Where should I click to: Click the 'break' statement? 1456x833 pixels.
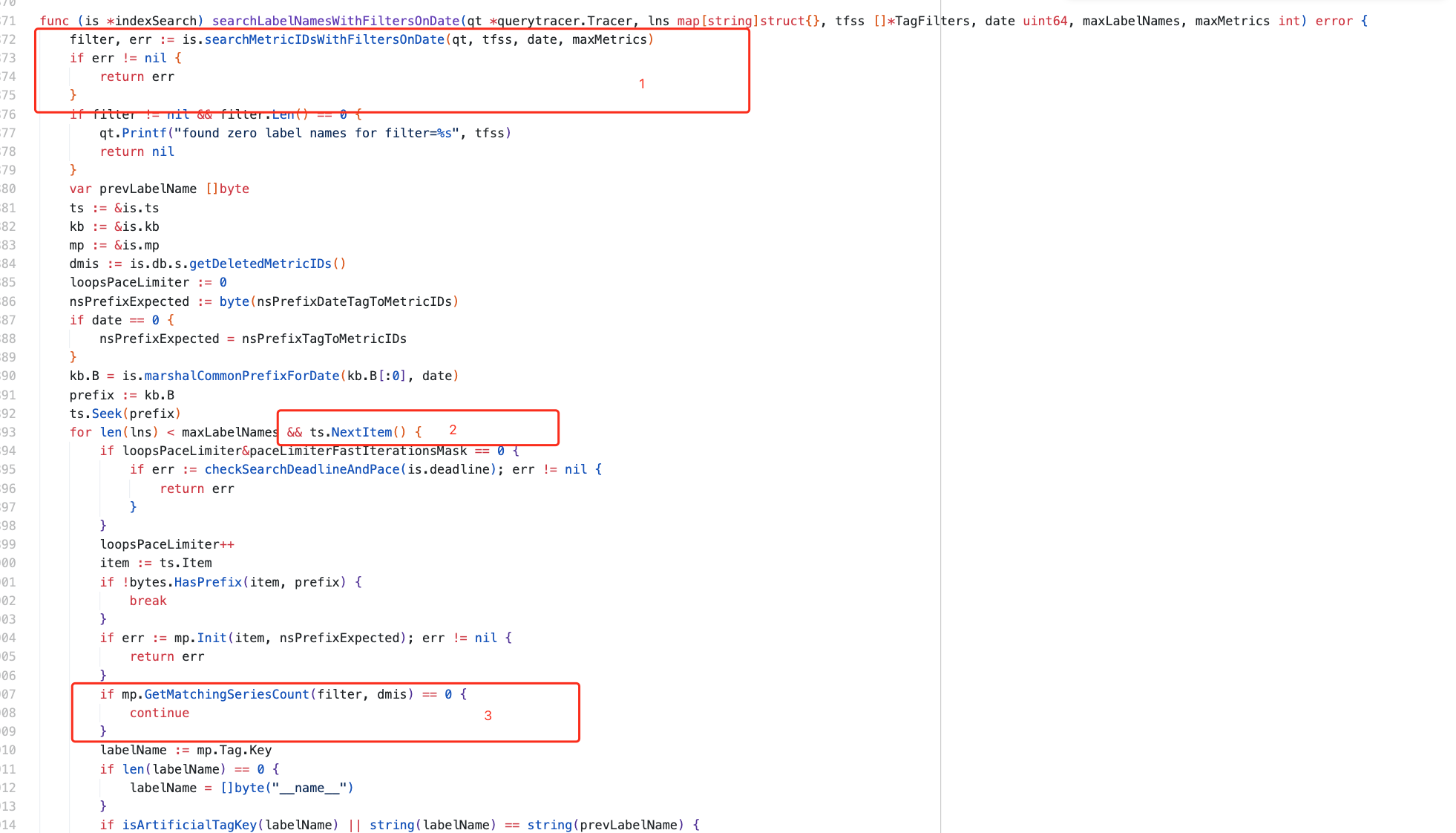tap(148, 601)
